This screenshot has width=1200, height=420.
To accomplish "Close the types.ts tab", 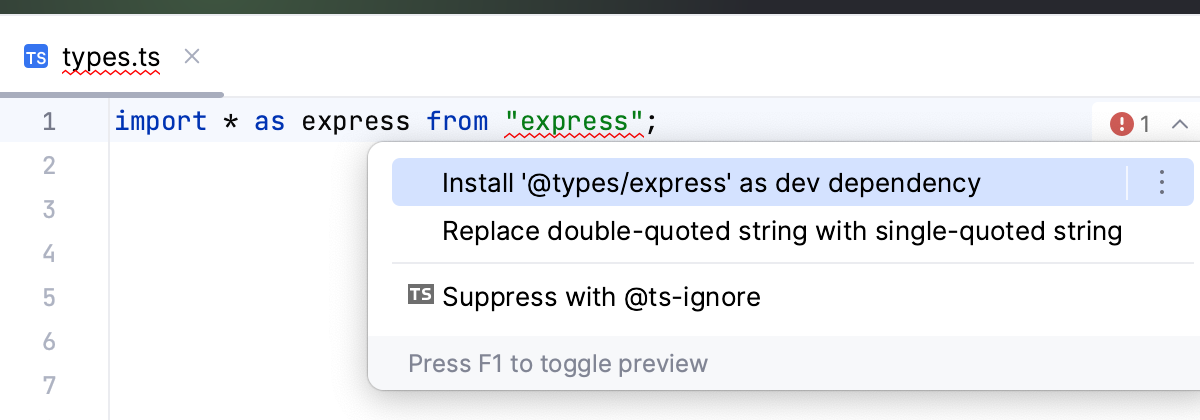I will tap(193, 56).
